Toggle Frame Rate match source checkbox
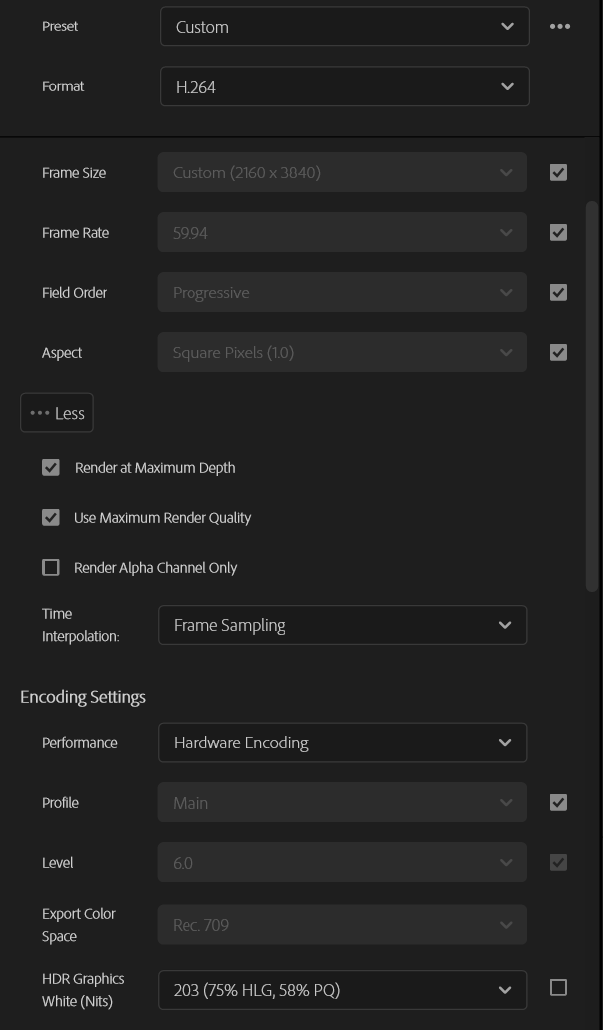Viewport: 603px width, 1030px height. pyautogui.click(x=559, y=233)
